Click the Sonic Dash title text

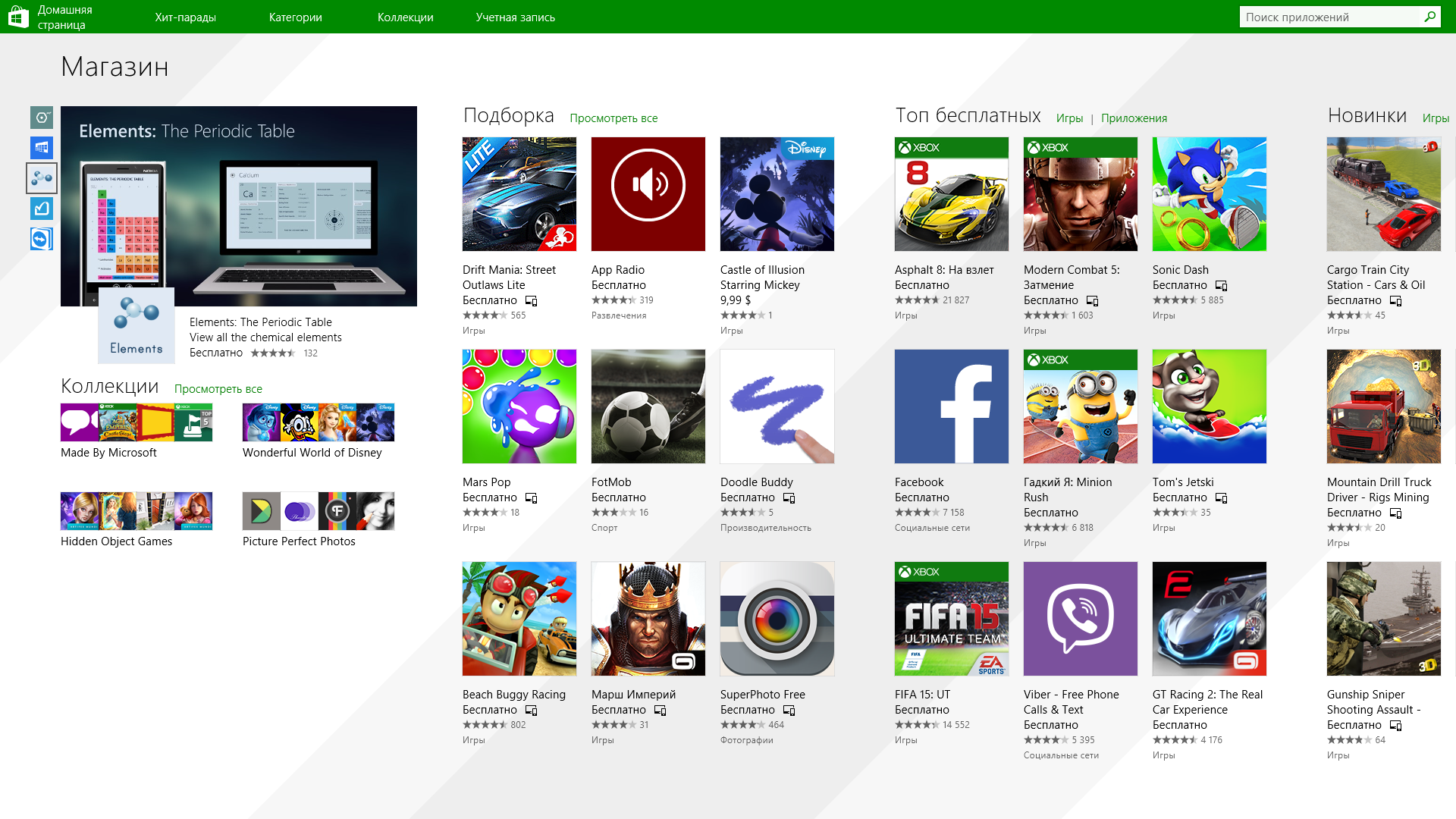point(1181,270)
